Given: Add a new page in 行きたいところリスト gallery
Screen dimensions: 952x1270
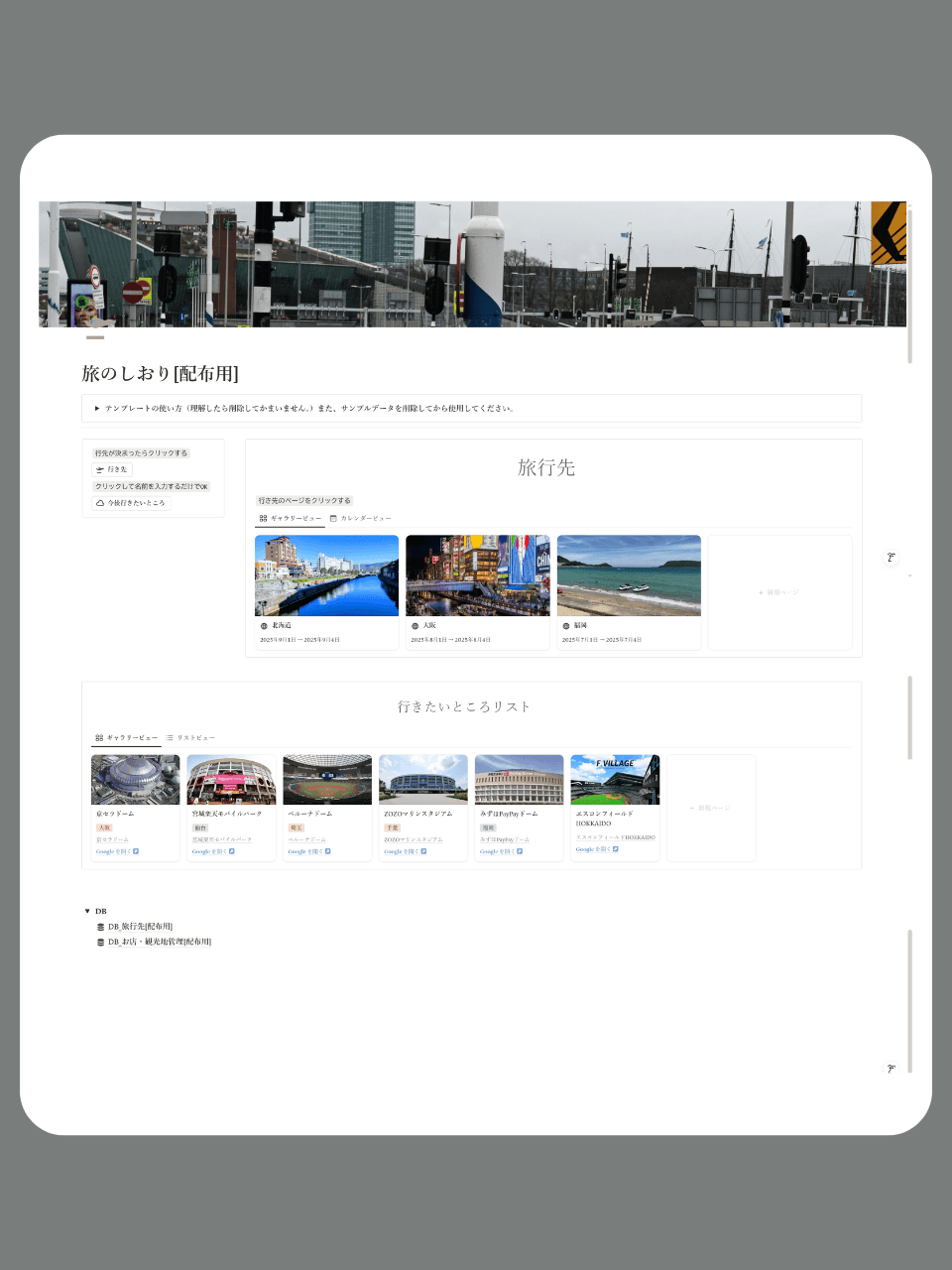Looking at the screenshot, I should 710,808.
